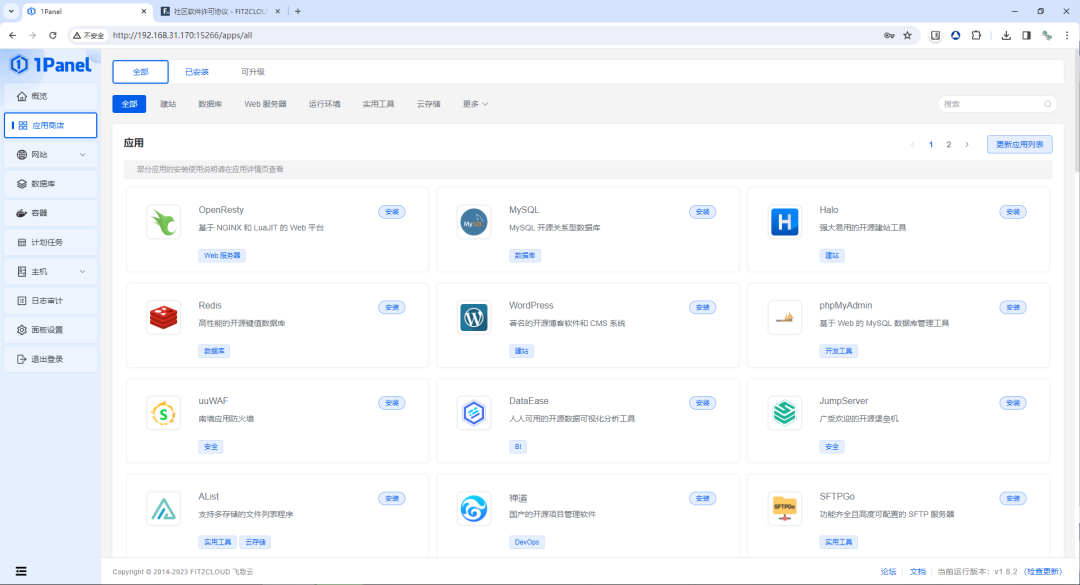Install the WordPress application
1080x585 pixels.
[x=702, y=307]
